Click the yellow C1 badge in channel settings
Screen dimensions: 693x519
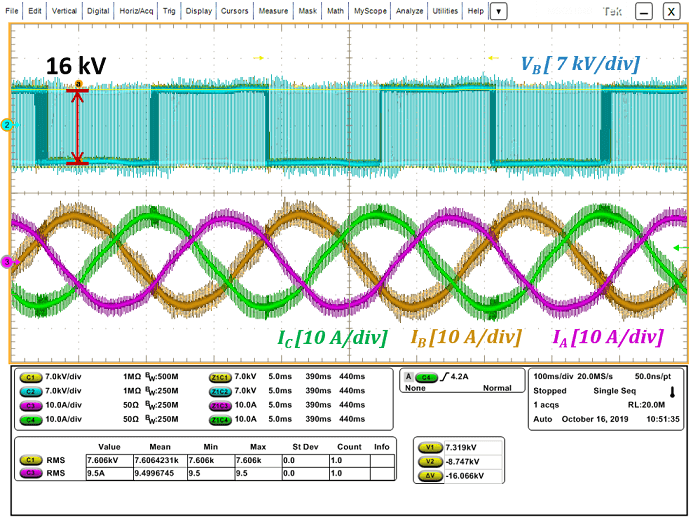29,376
